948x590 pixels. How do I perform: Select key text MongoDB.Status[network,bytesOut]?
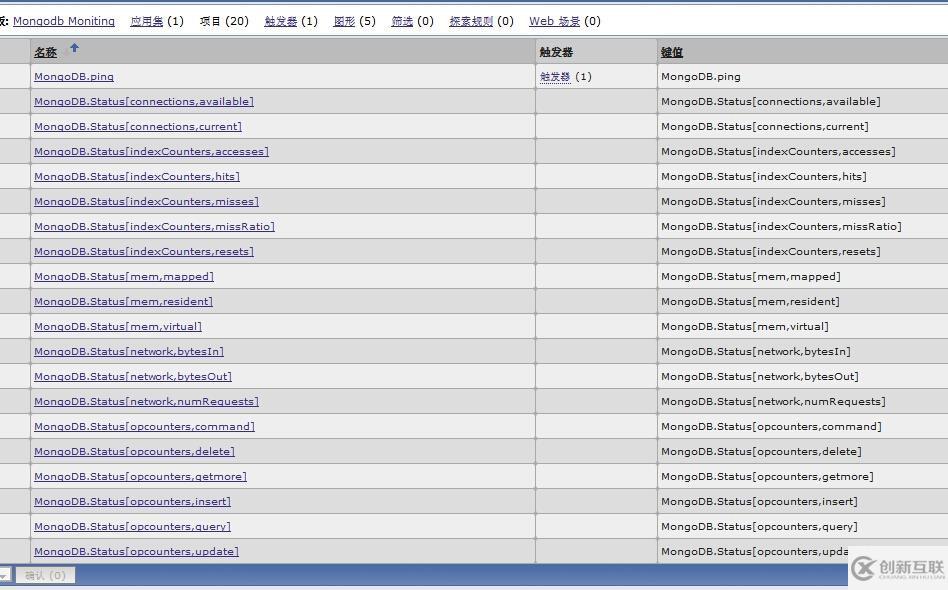[760, 377]
